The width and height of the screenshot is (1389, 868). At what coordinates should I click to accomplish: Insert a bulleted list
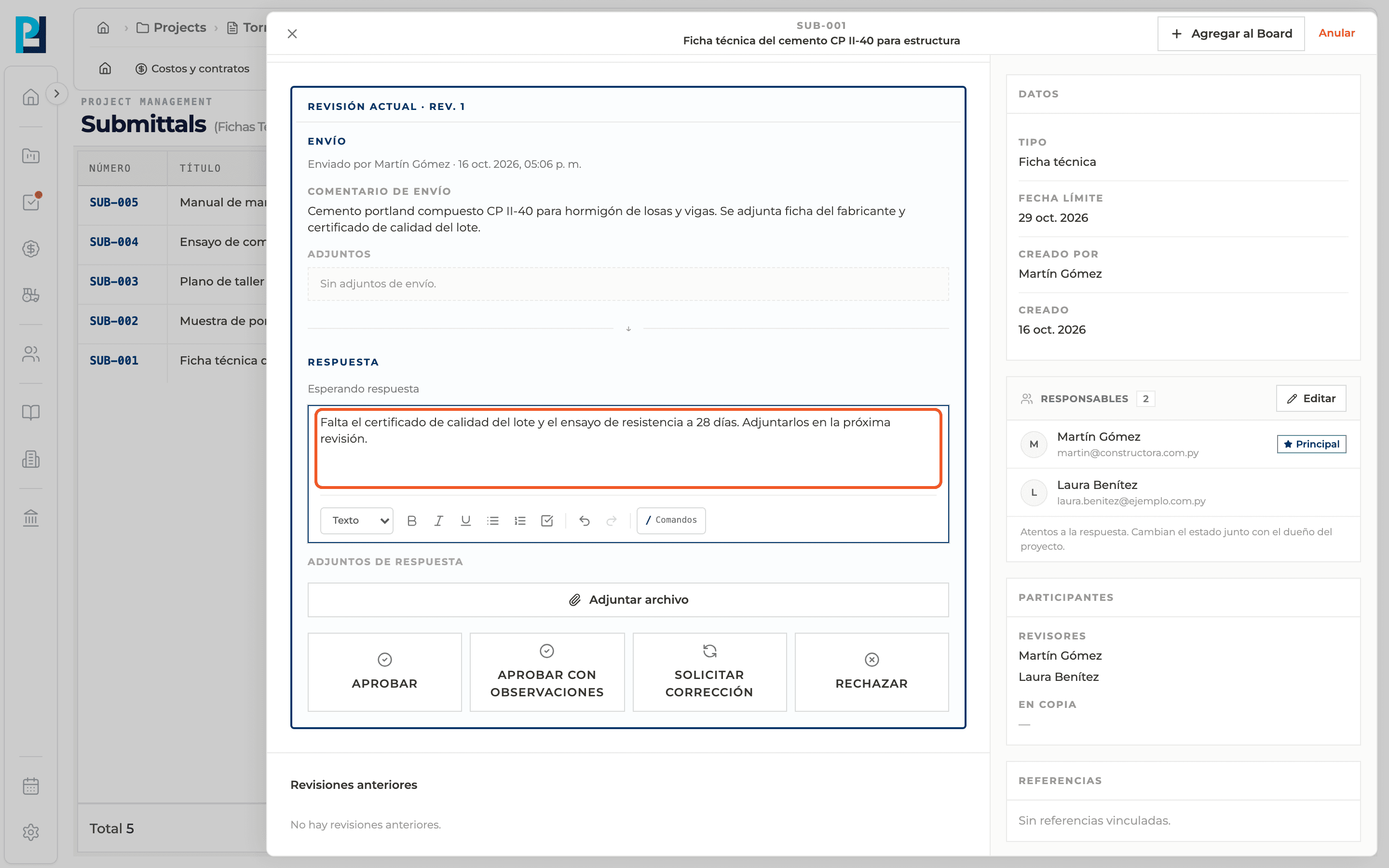(492, 520)
